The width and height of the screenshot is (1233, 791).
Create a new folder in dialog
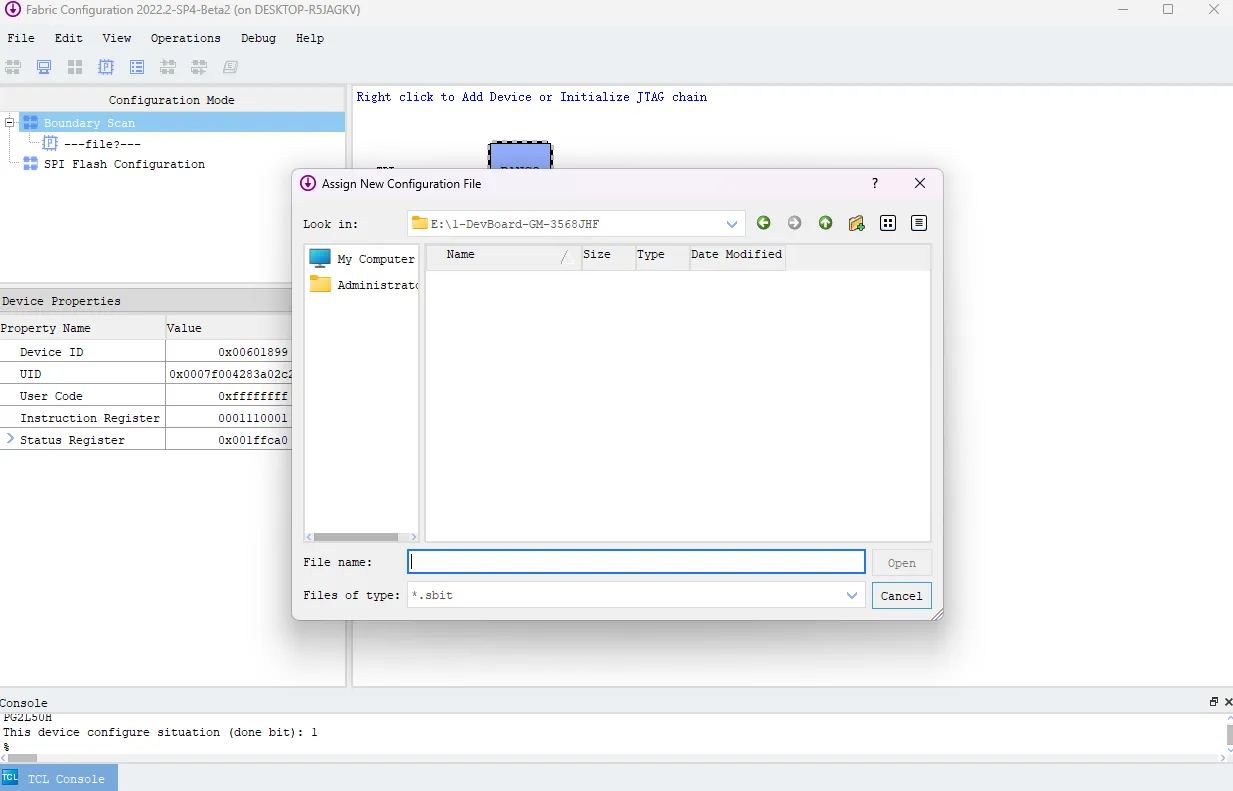pyautogui.click(x=856, y=223)
